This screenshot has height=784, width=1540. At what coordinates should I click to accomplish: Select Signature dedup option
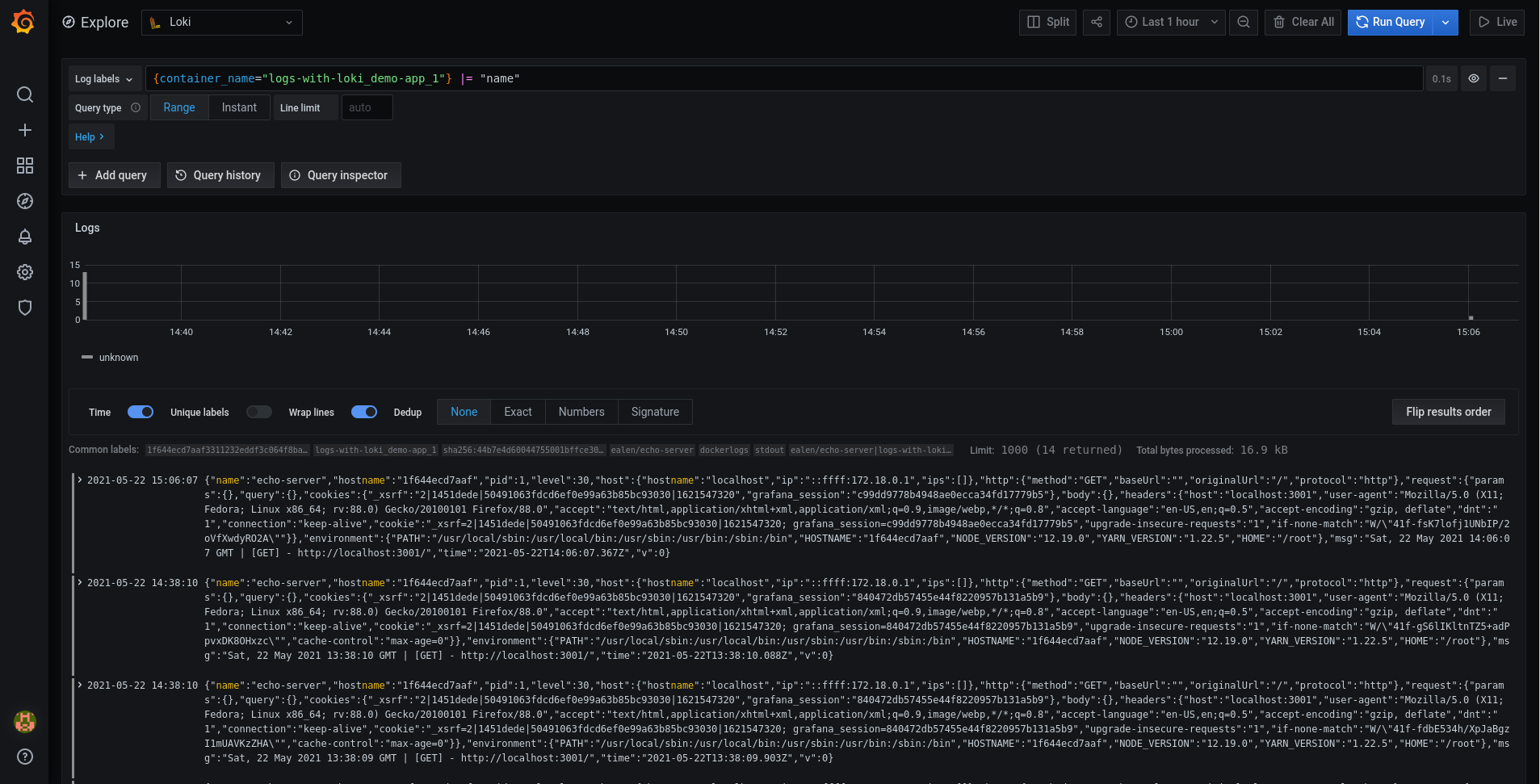coord(655,412)
